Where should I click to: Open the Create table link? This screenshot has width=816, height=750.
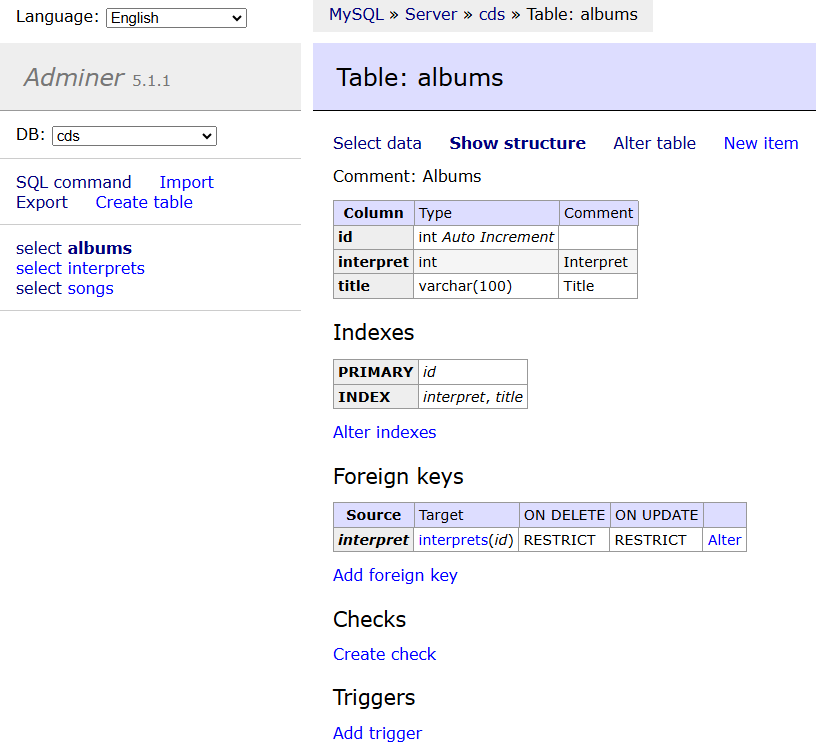(x=144, y=202)
